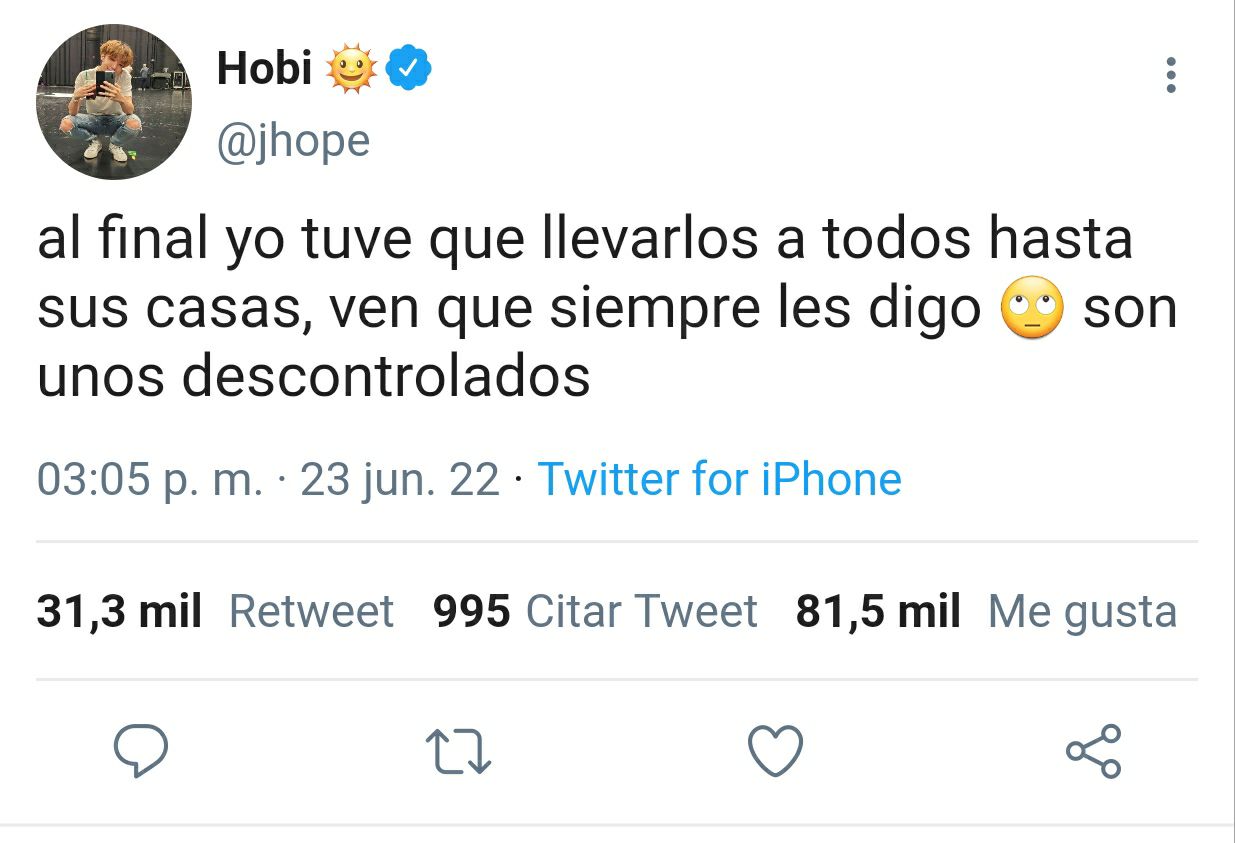Click the eye-roll emoji in the tweet

point(1032,310)
